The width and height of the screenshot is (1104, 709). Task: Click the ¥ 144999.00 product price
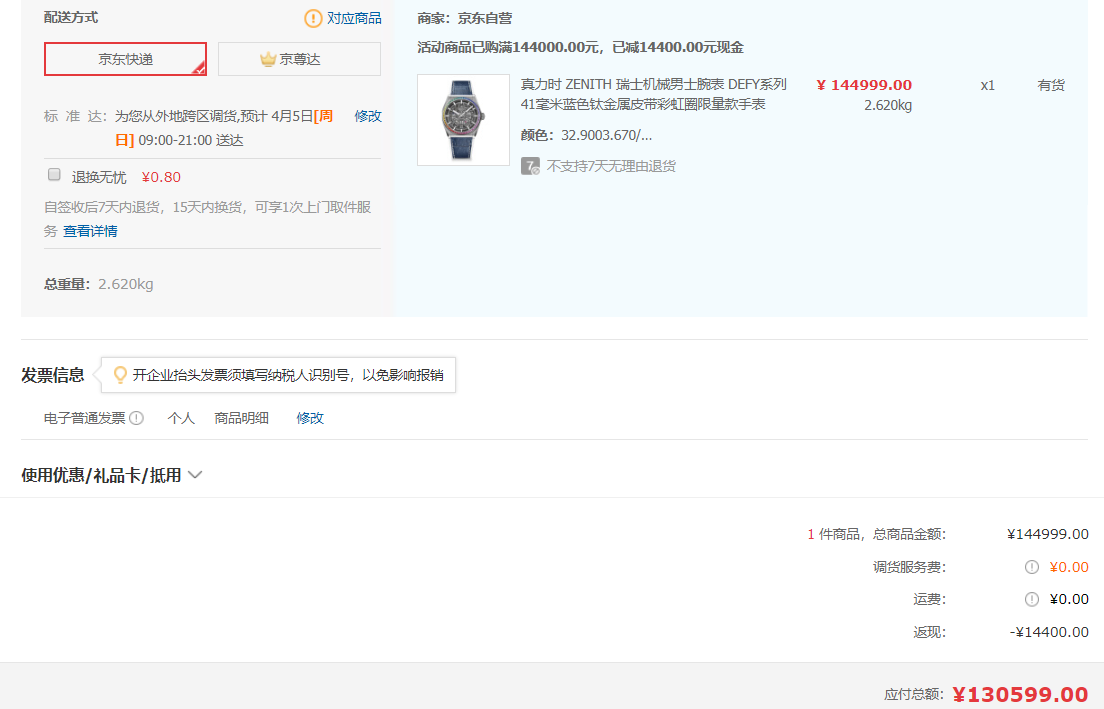tap(864, 85)
